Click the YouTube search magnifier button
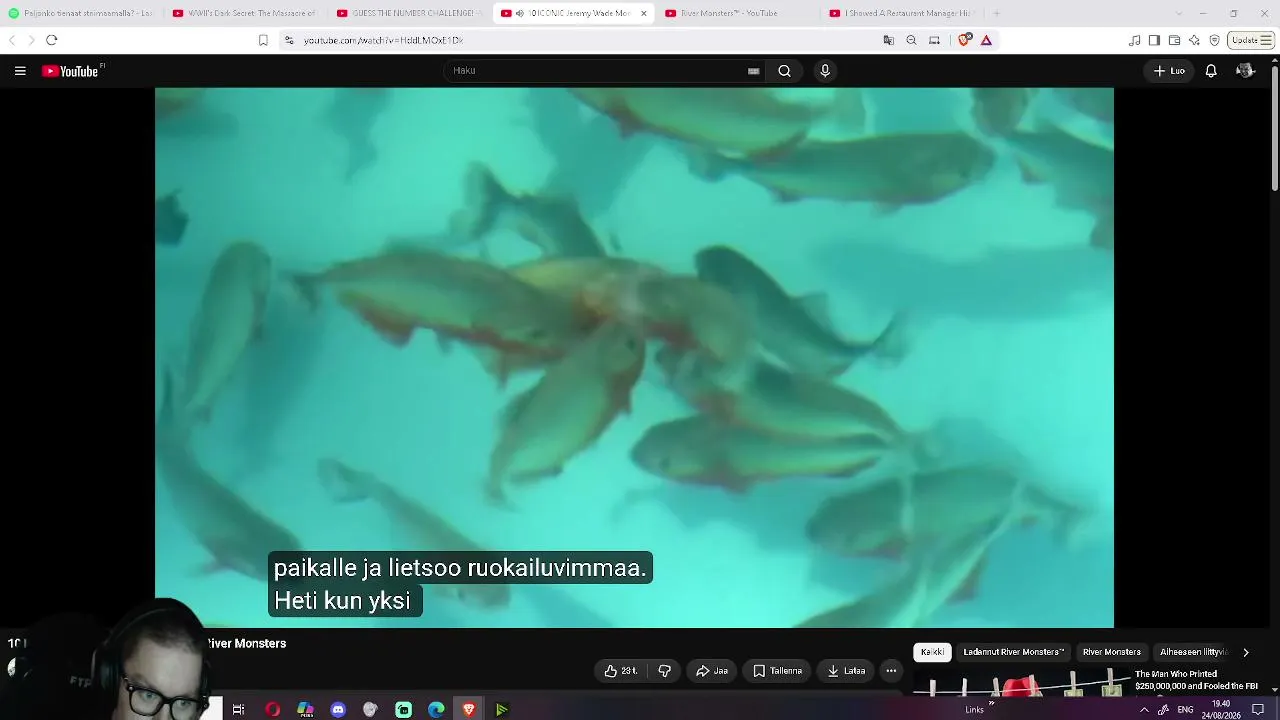This screenshot has height=720, width=1280. tap(785, 71)
